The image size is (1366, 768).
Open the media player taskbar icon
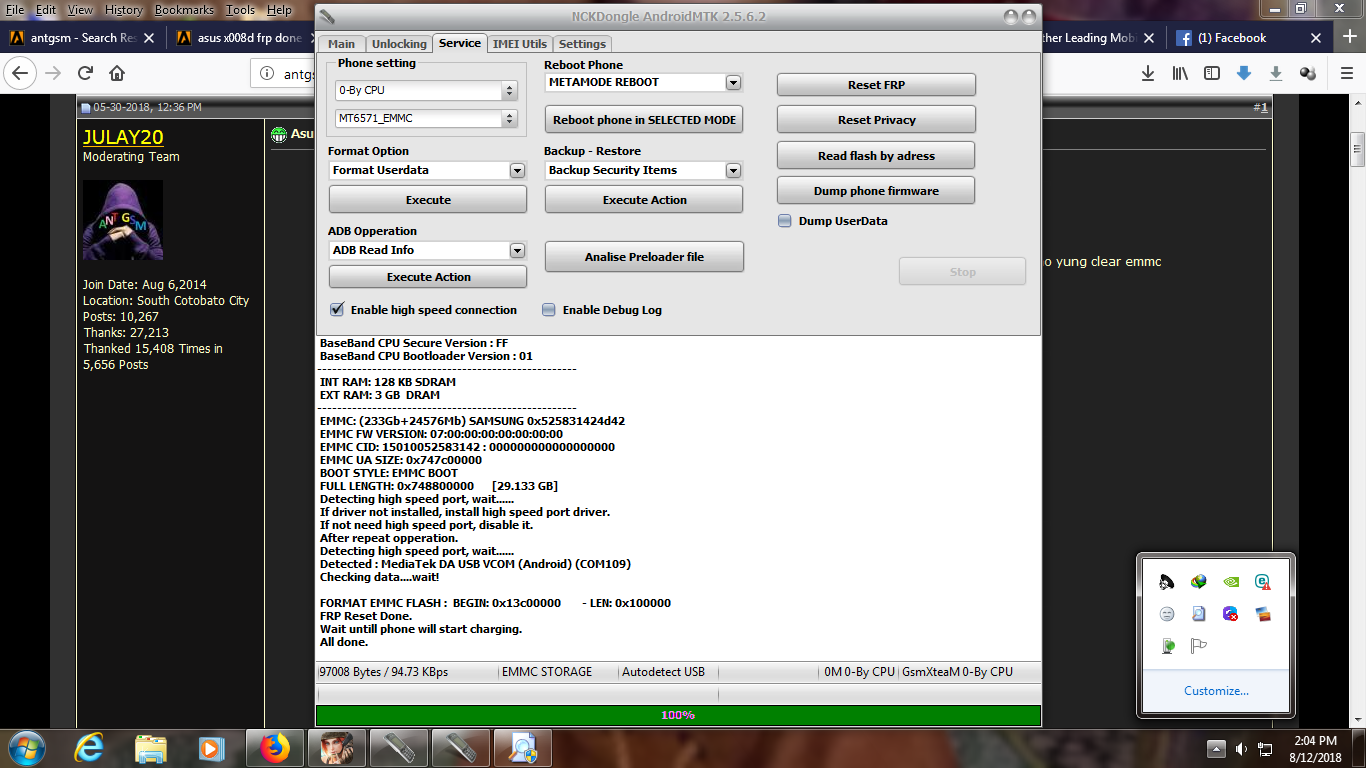coord(211,747)
